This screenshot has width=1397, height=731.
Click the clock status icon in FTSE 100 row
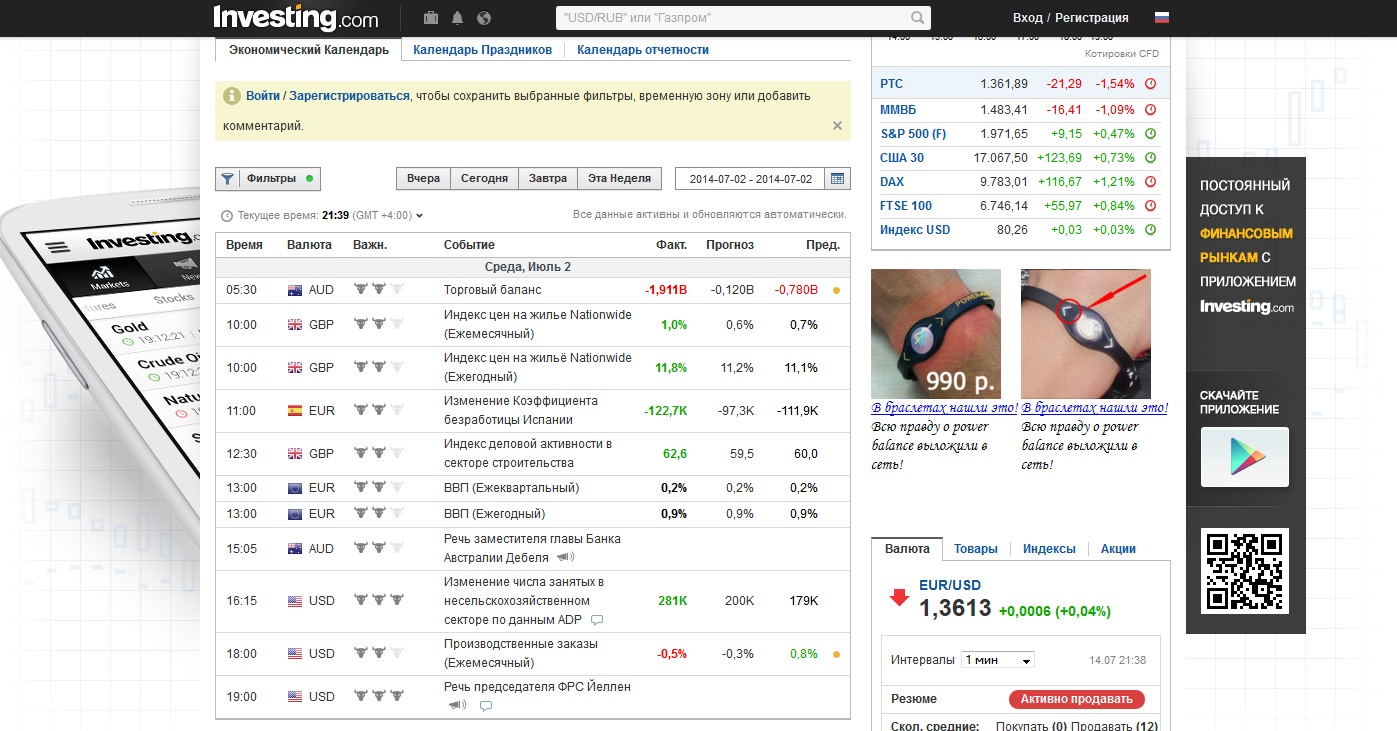pos(1150,206)
